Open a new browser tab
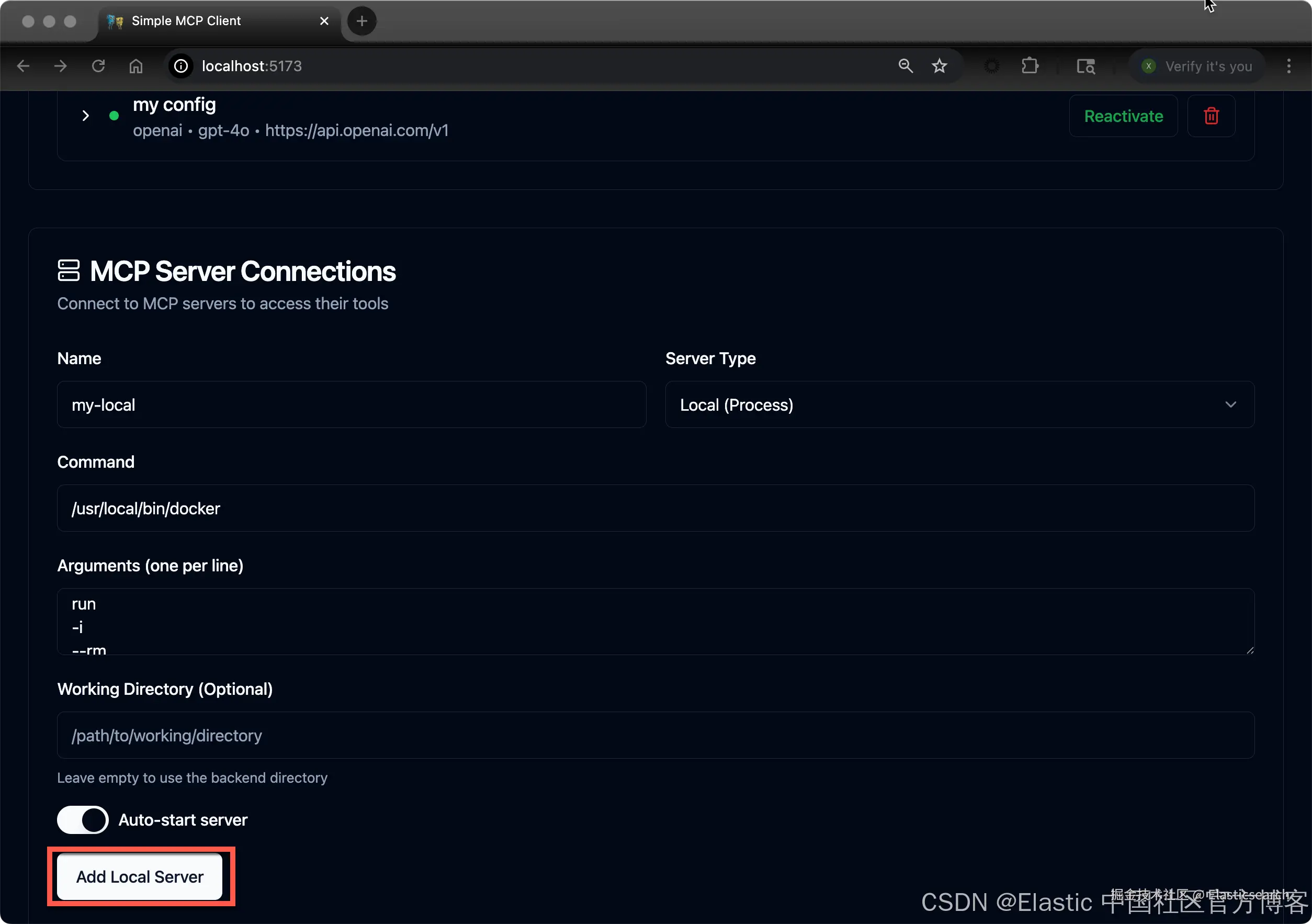The image size is (1312, 924). (361, 21)
